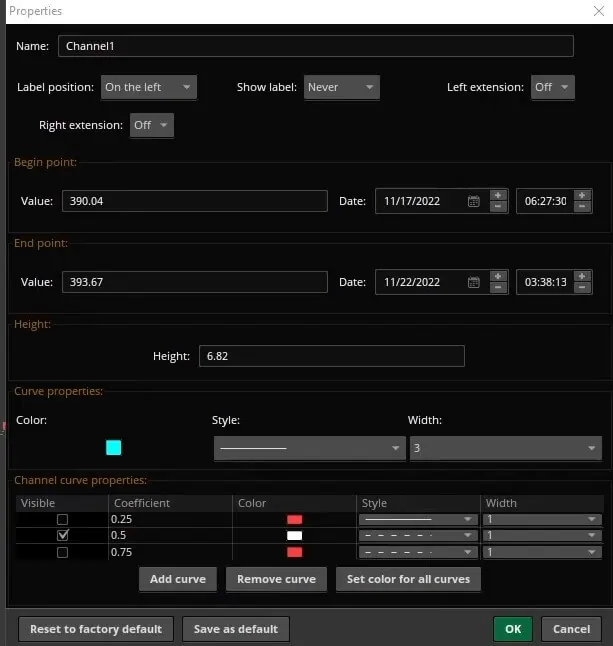Click the Coefficient column header

tap(171, 503)
